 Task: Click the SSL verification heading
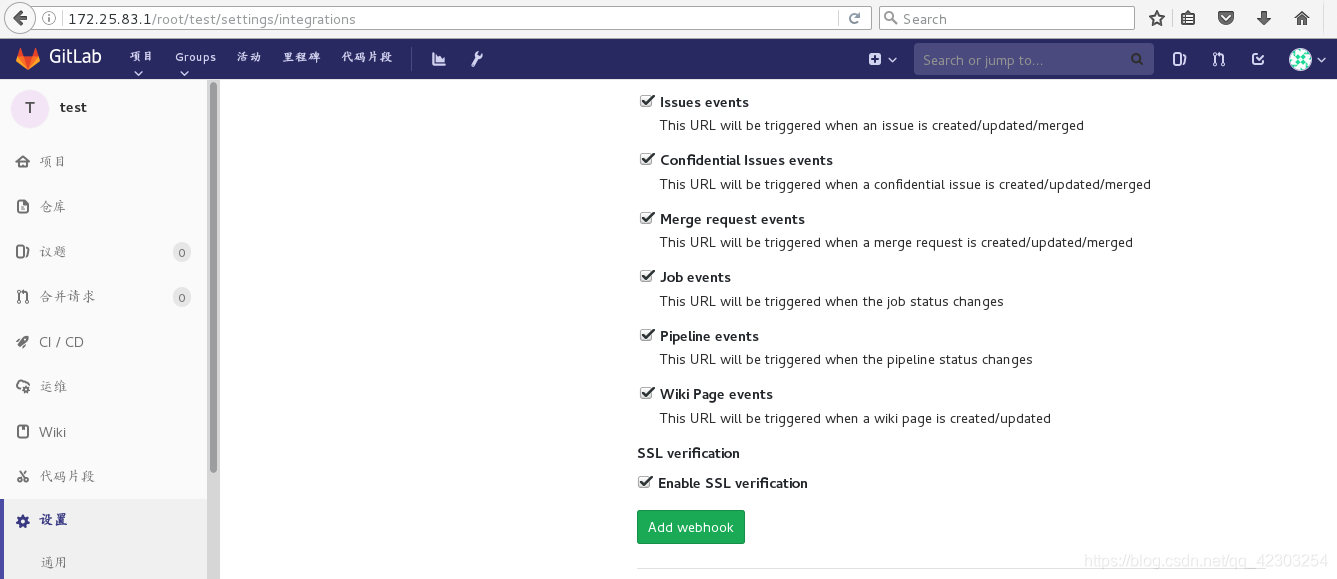click(688, 453)
